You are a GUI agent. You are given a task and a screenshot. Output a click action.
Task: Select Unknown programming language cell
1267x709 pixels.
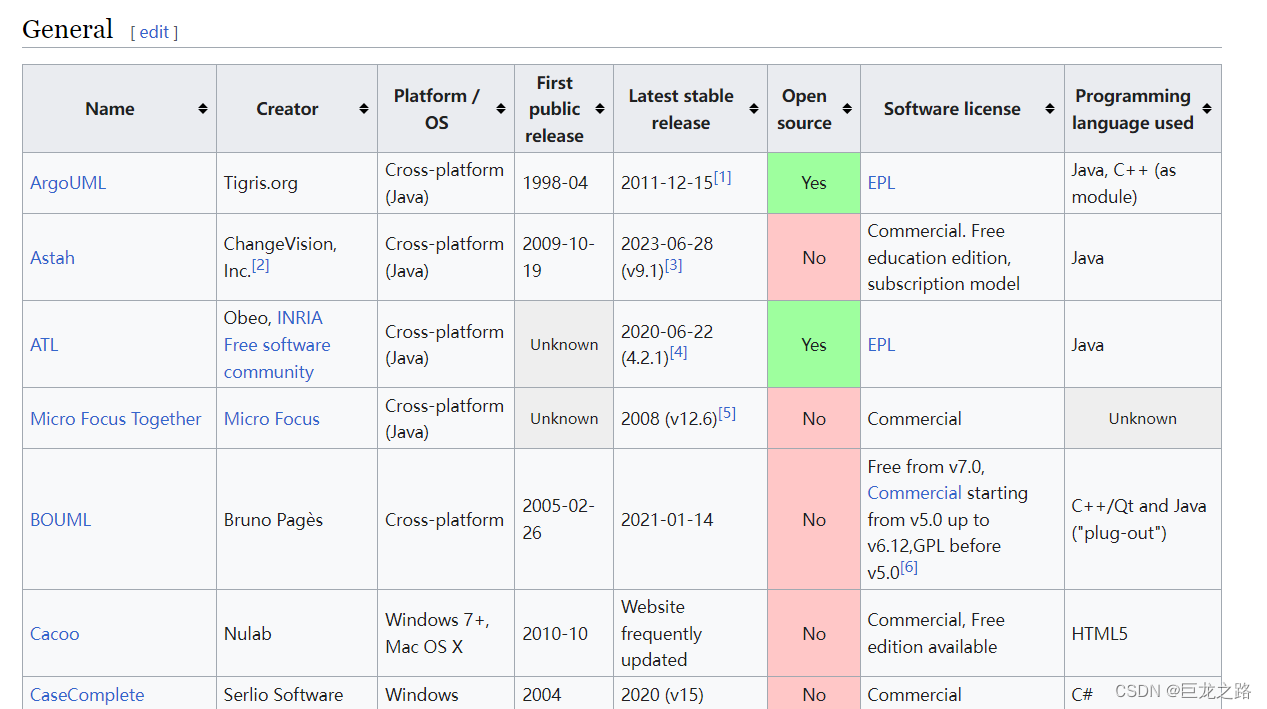pyautogui.click(x=1142, y=419)
